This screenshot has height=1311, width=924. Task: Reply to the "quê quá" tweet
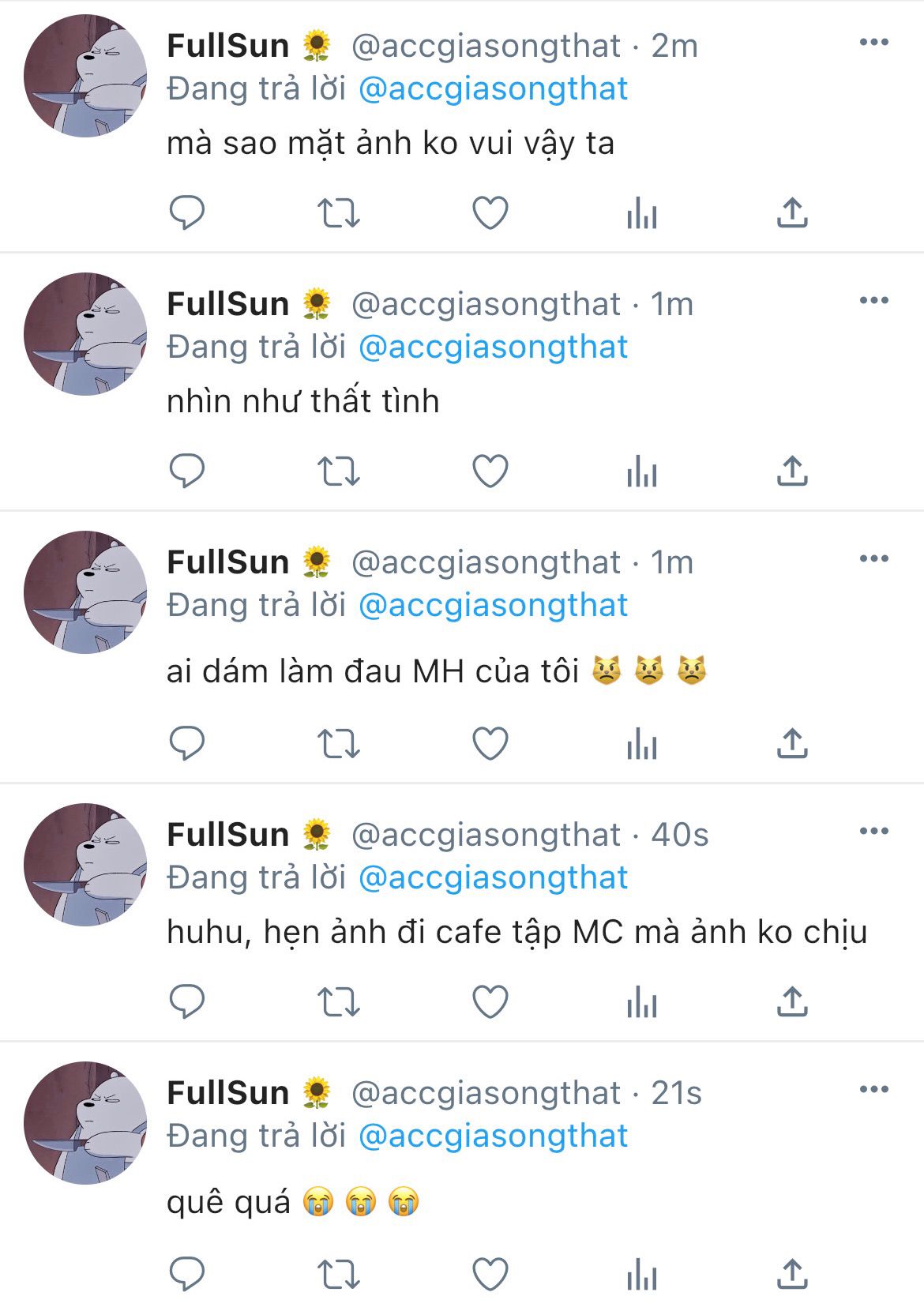click(187, 1274)
